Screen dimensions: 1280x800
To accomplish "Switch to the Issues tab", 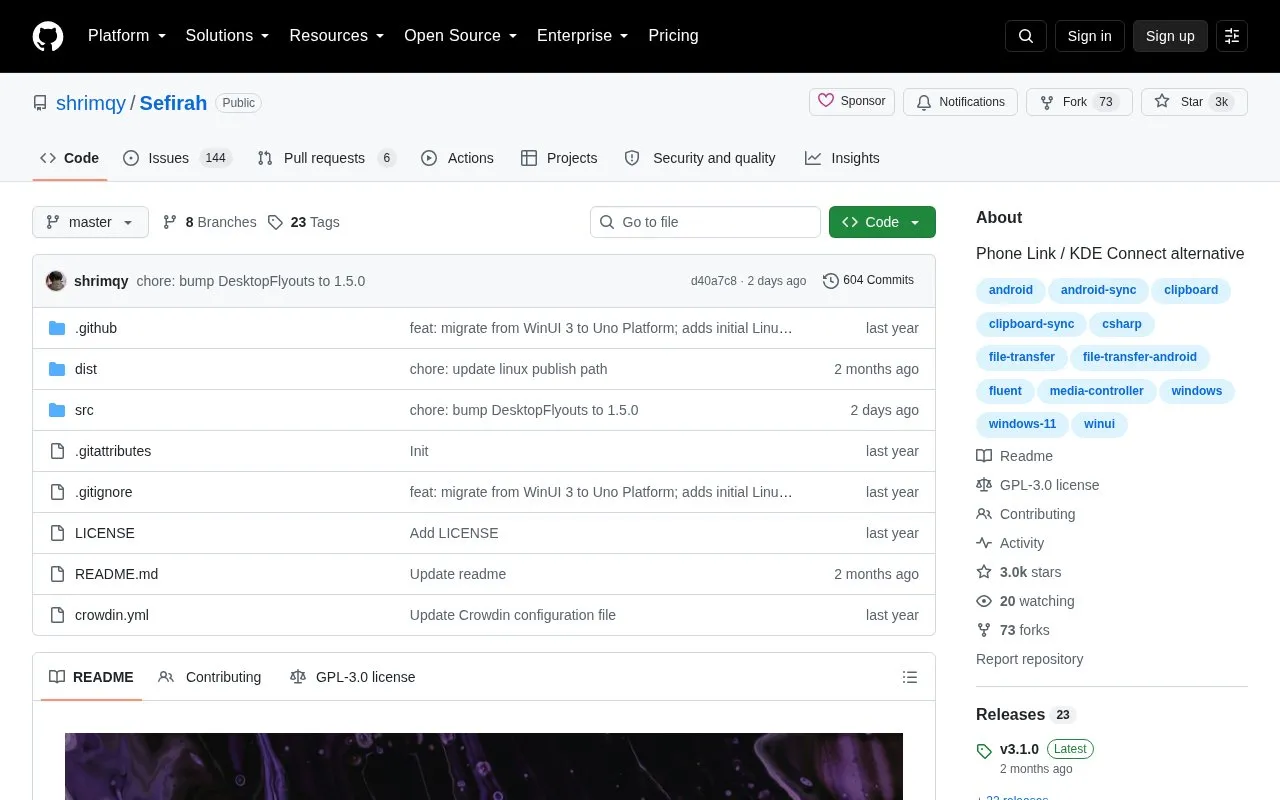I will click(x=177, y=158).
